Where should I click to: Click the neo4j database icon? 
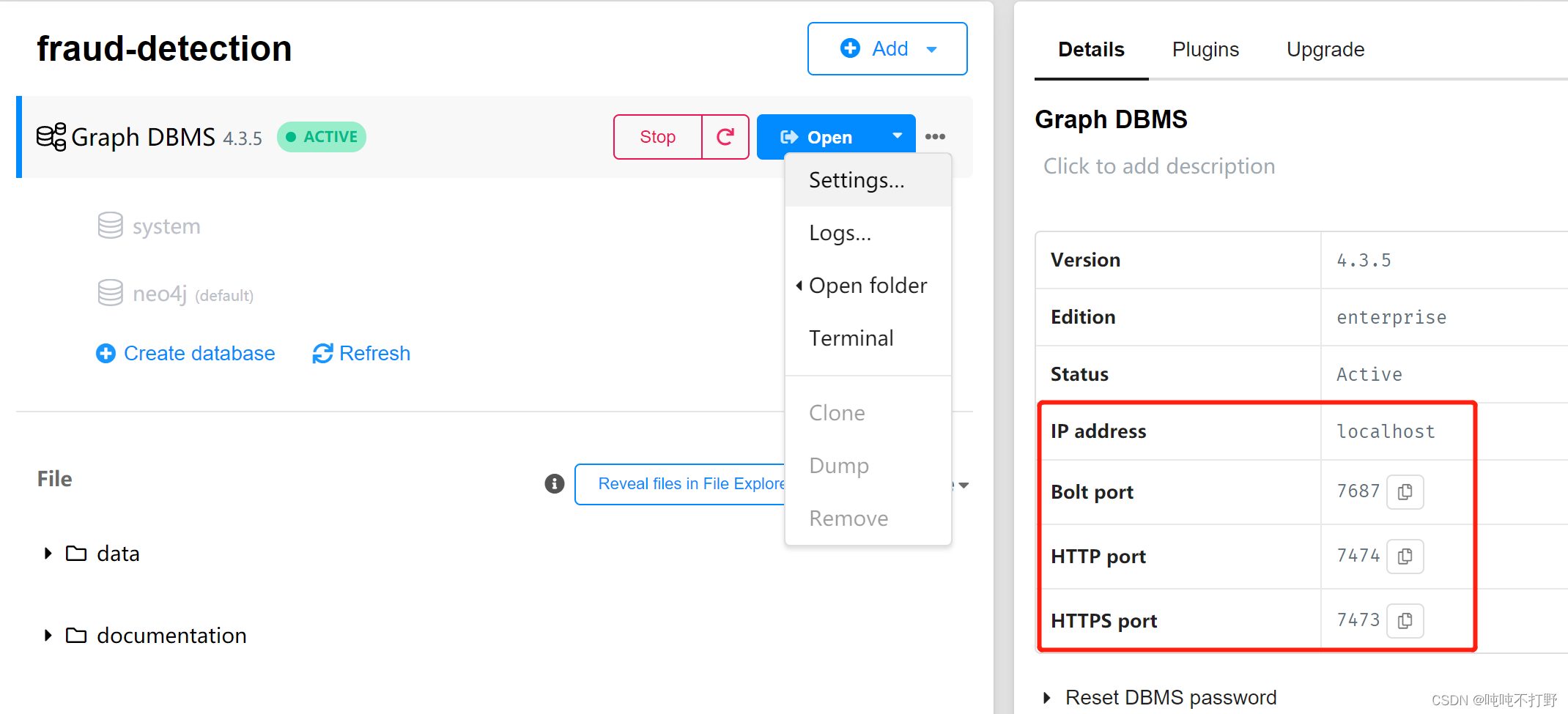pyautogui.click(x=111, y=293)
